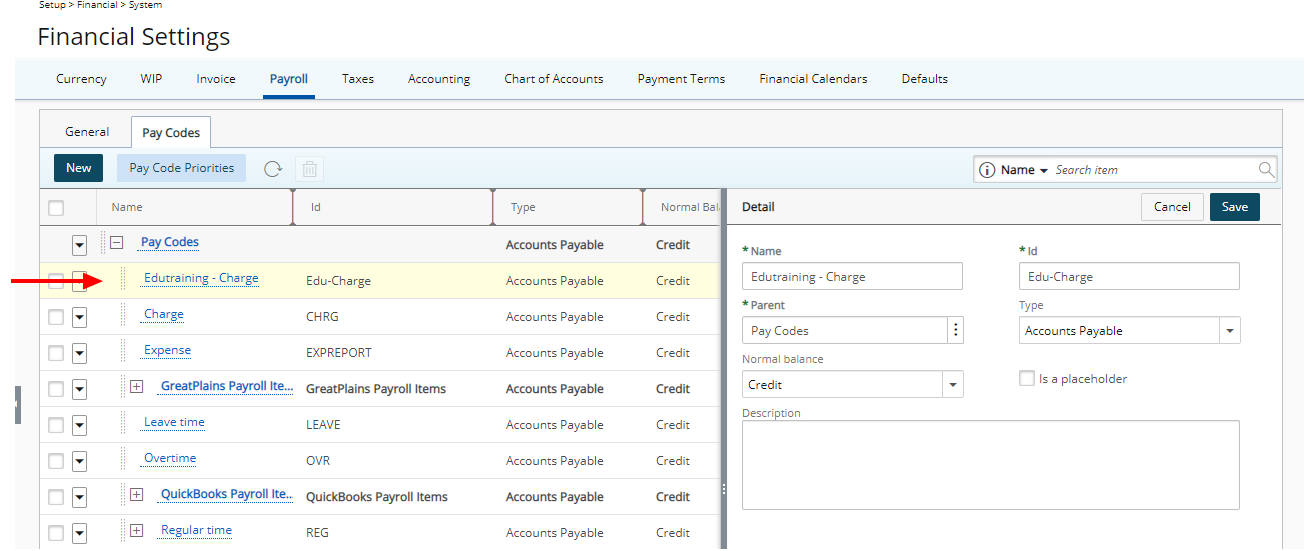Check the Is a placeholder checkbox
Viewport: 1305px width, 551px height.
tap(1026, 379)
